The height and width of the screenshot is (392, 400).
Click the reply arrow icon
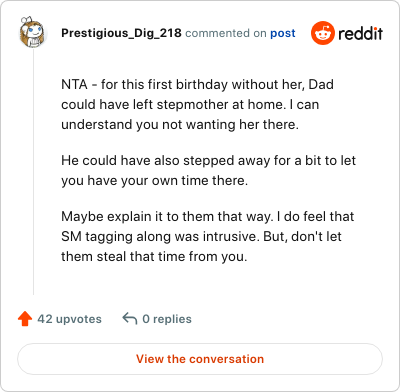(130, 319)
